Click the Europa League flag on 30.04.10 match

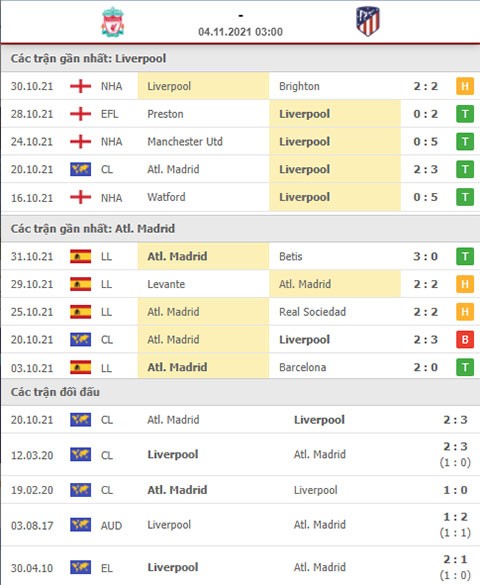tap(81, 567)
